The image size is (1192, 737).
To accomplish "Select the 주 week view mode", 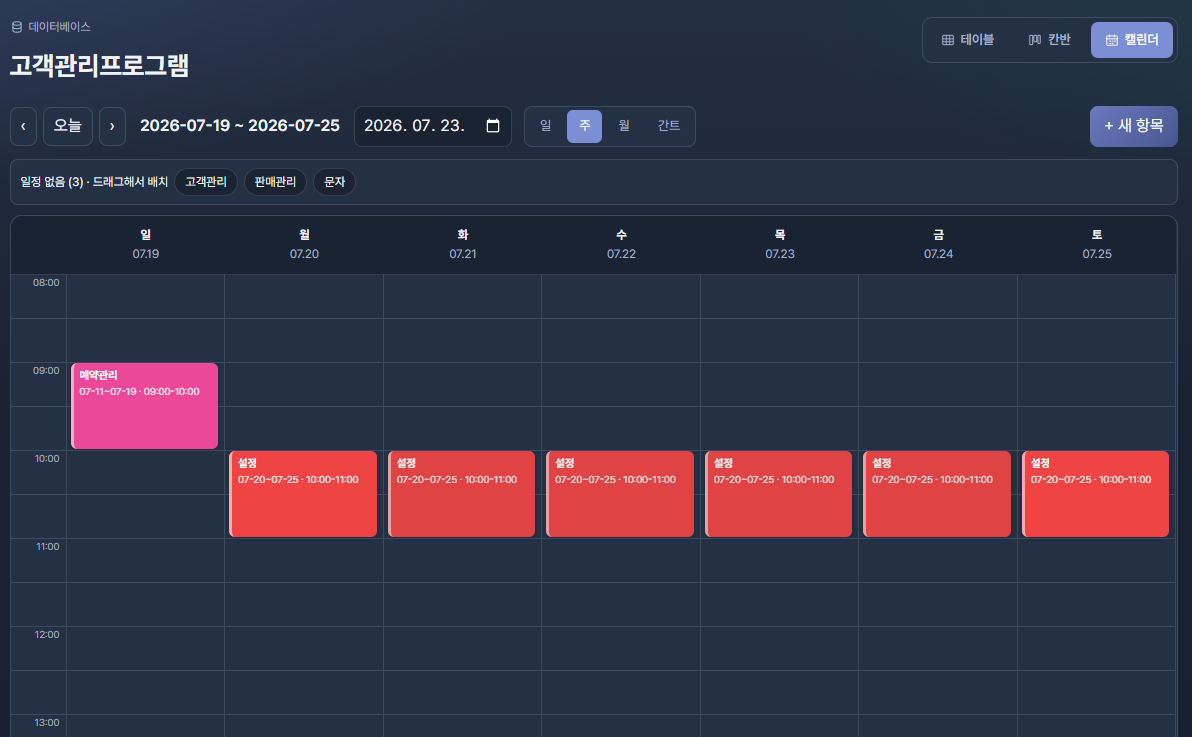I will coord(585,126).
